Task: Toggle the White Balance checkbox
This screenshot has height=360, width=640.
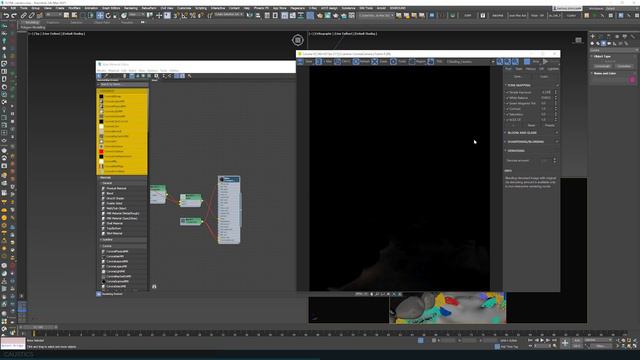Action: [x=507, y=98]
